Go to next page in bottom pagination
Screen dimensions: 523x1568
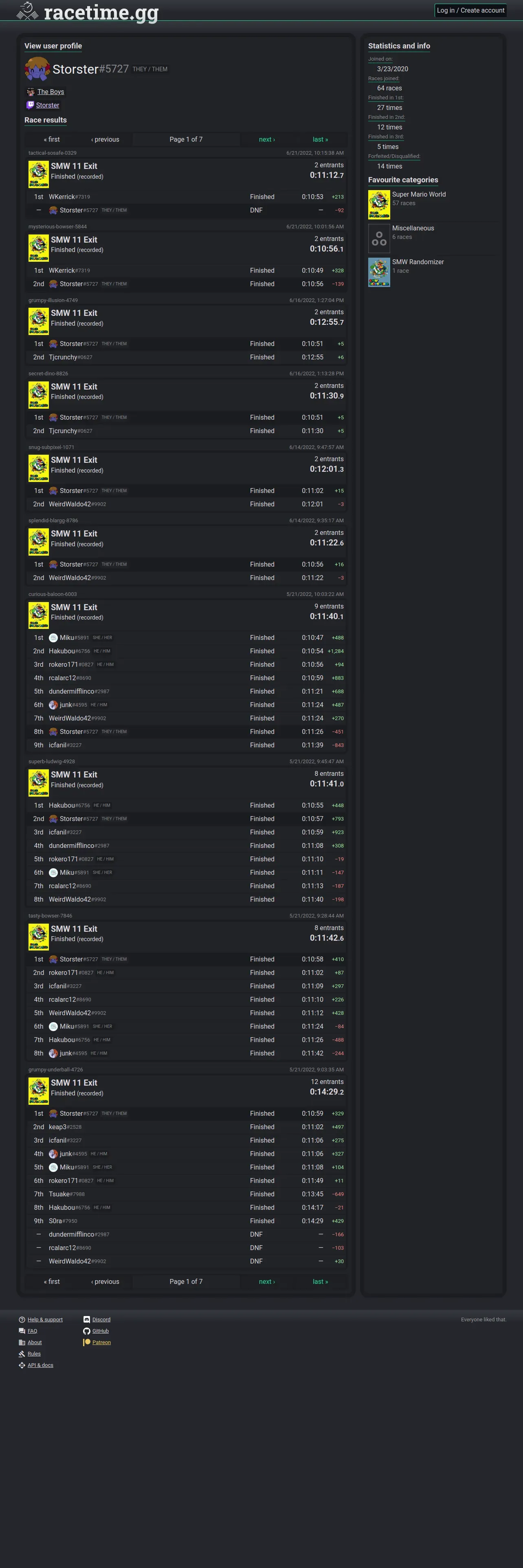tap(267, 1281)
